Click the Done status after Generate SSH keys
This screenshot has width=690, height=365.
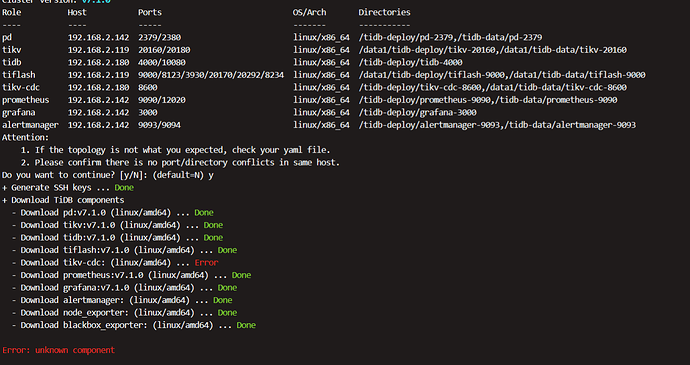(x=124, y=188)
